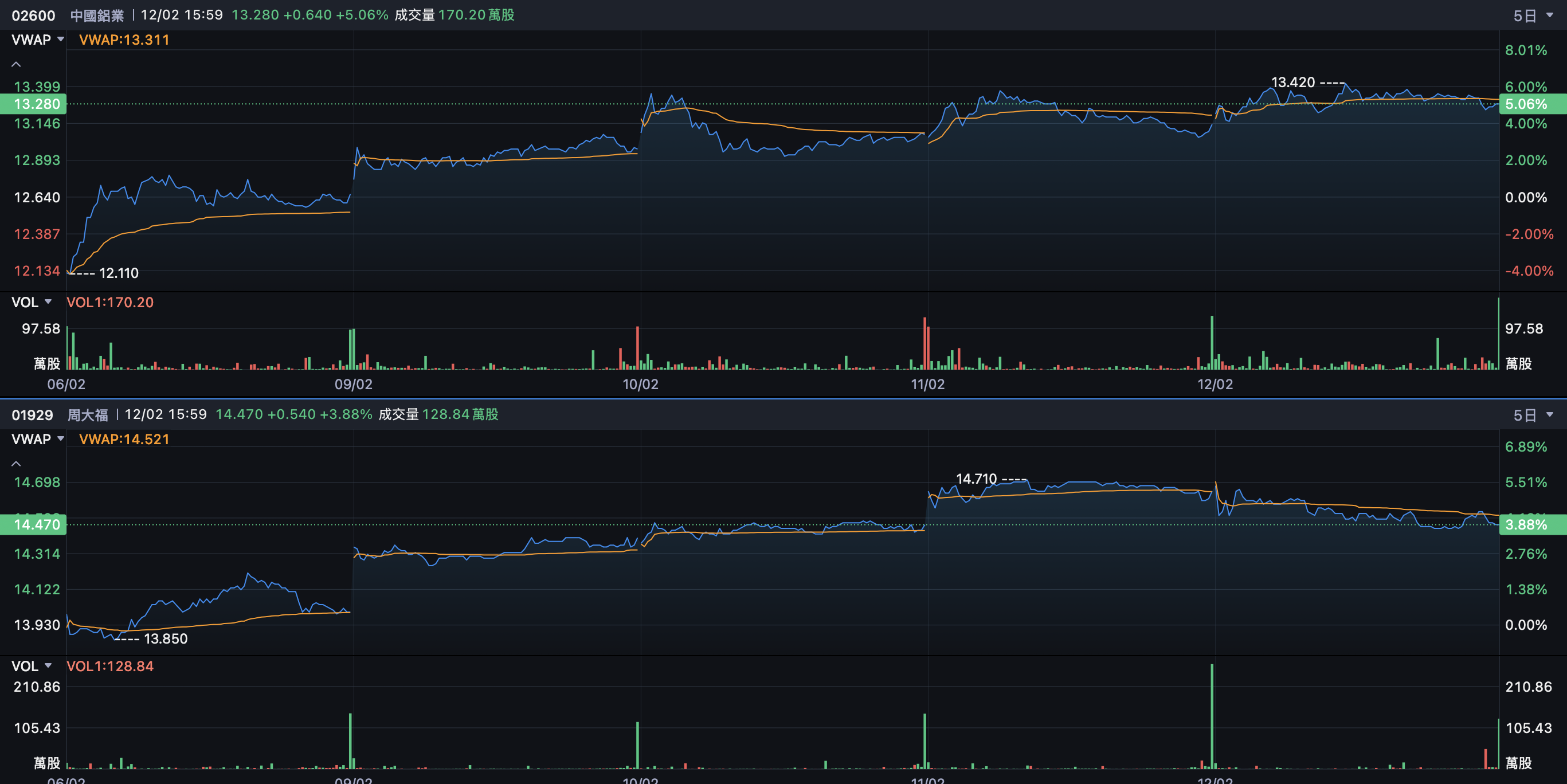The height and width of the screenshot is (784, 1567).
Task: Click the 13.420 high price marker
Action: [x=1293, y=82]
